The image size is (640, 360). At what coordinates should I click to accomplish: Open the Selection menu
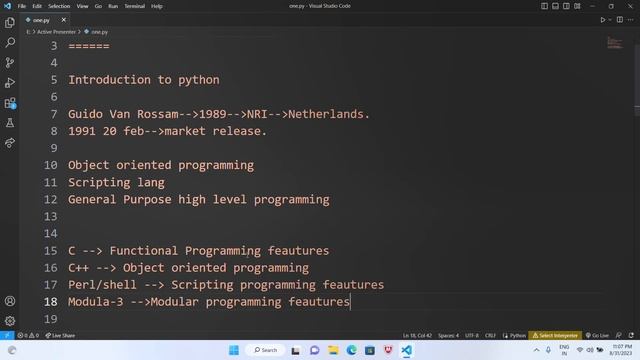[59, 6]
